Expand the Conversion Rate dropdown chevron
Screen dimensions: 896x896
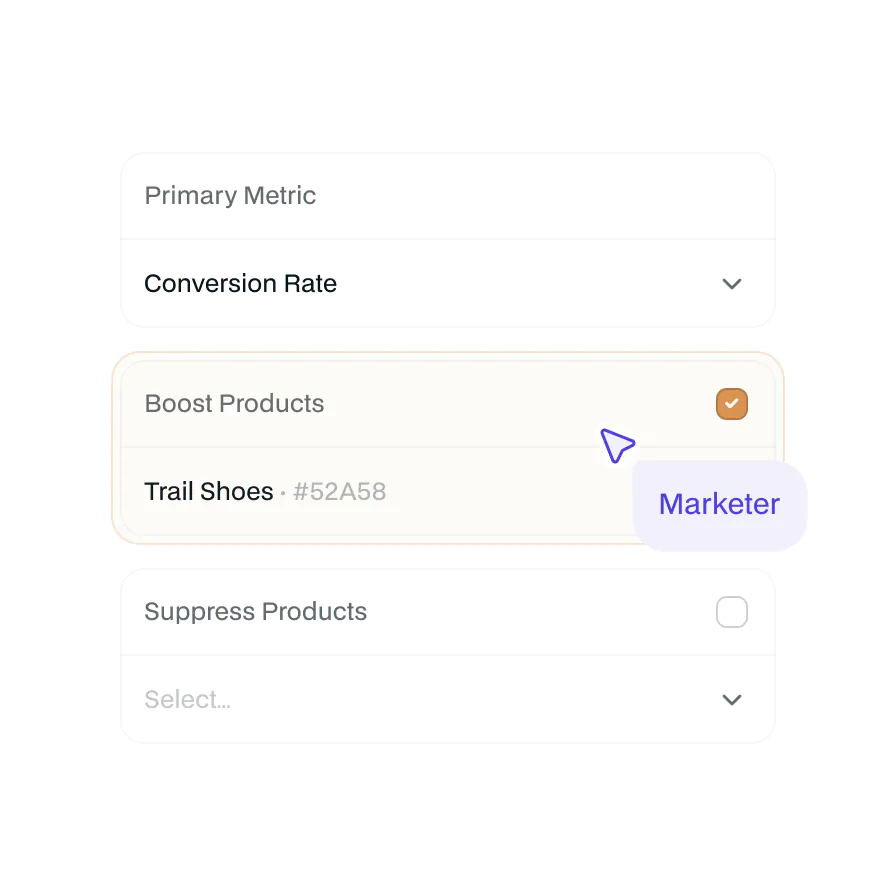pyautogui.click(x=731, y=284)
